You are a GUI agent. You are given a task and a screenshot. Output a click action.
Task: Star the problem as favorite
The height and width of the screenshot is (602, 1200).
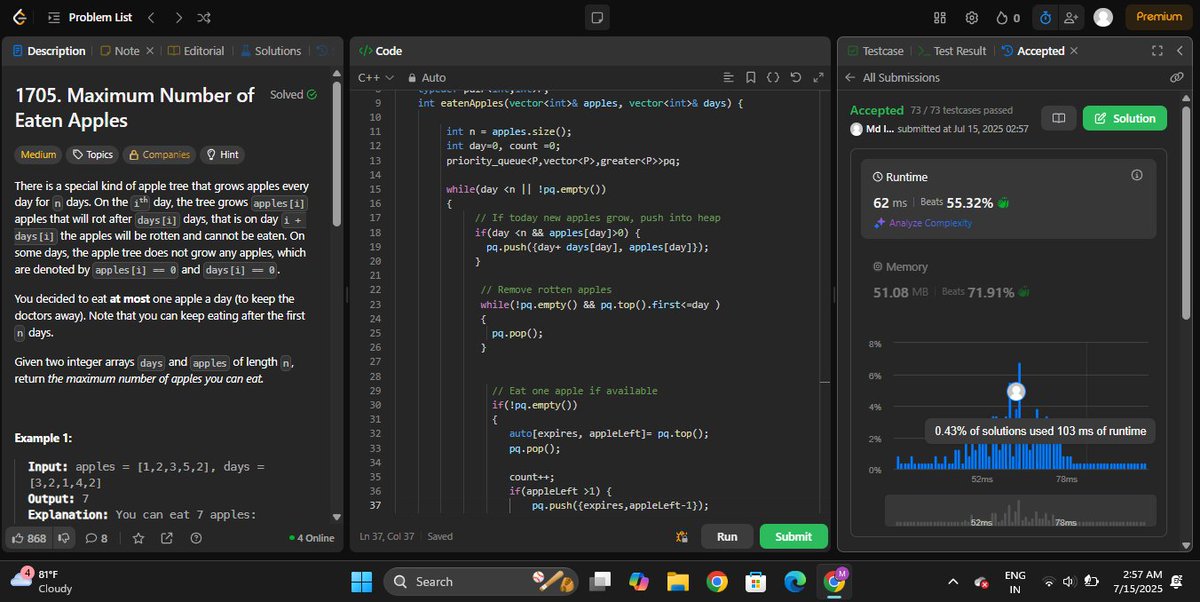point(139,538)
